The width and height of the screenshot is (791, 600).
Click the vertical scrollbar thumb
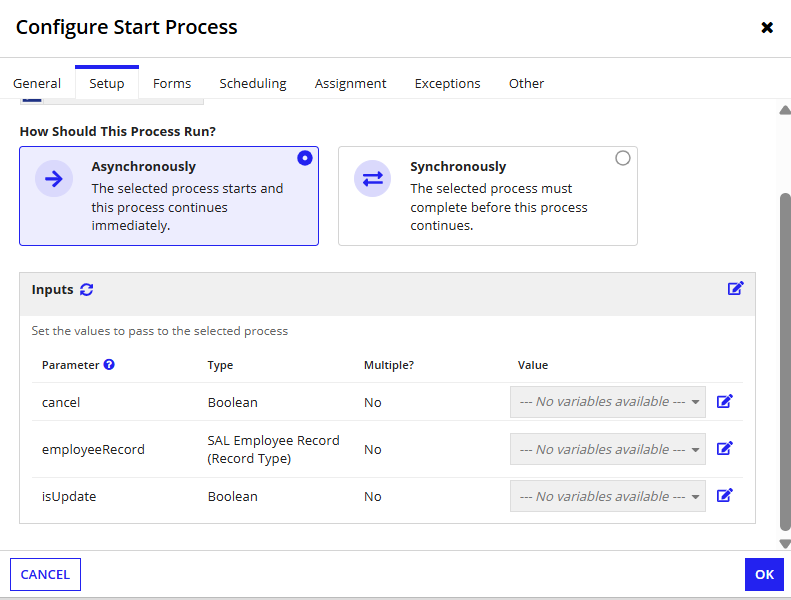(x=785, y=361)
